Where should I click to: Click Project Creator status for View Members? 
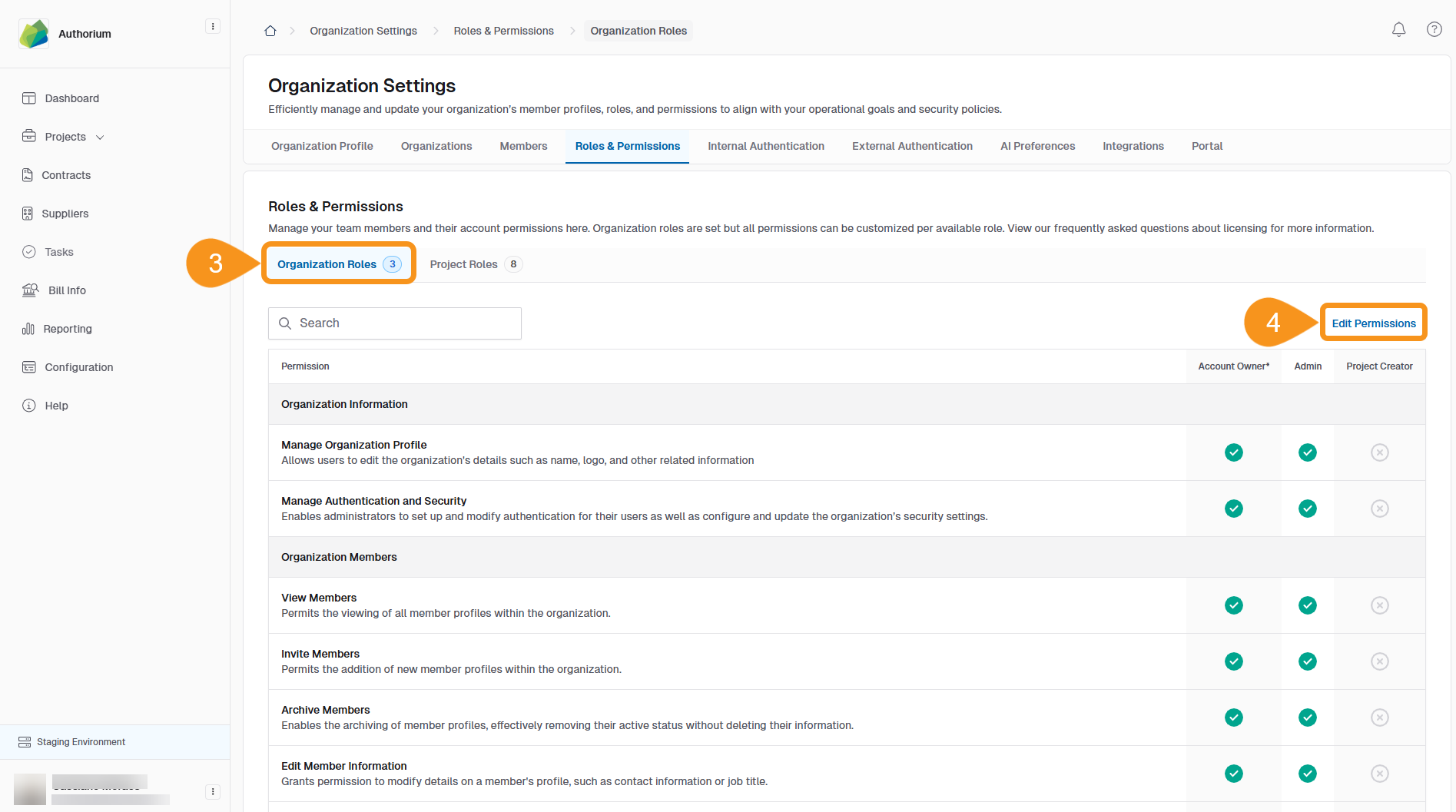point(1379,605)
